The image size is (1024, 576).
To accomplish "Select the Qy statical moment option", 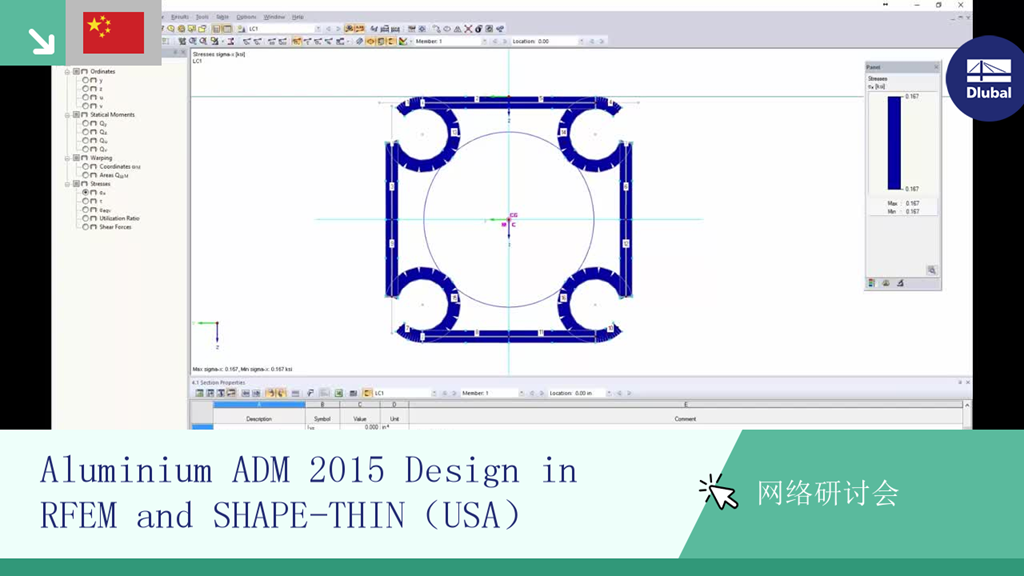I will pos(85,123).
